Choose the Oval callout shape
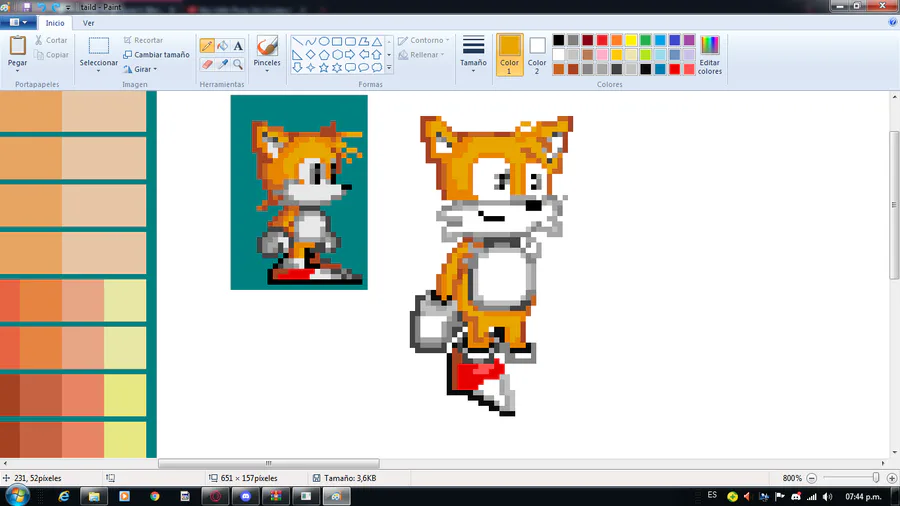This screenshot has width=900, height=506. click(363, 68)
